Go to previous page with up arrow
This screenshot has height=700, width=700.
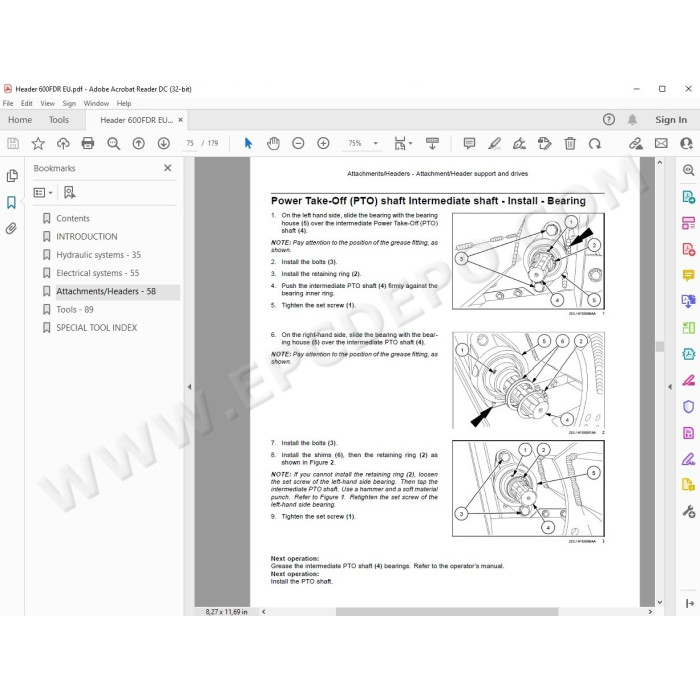pyautogui.click(x=138, y=143)
